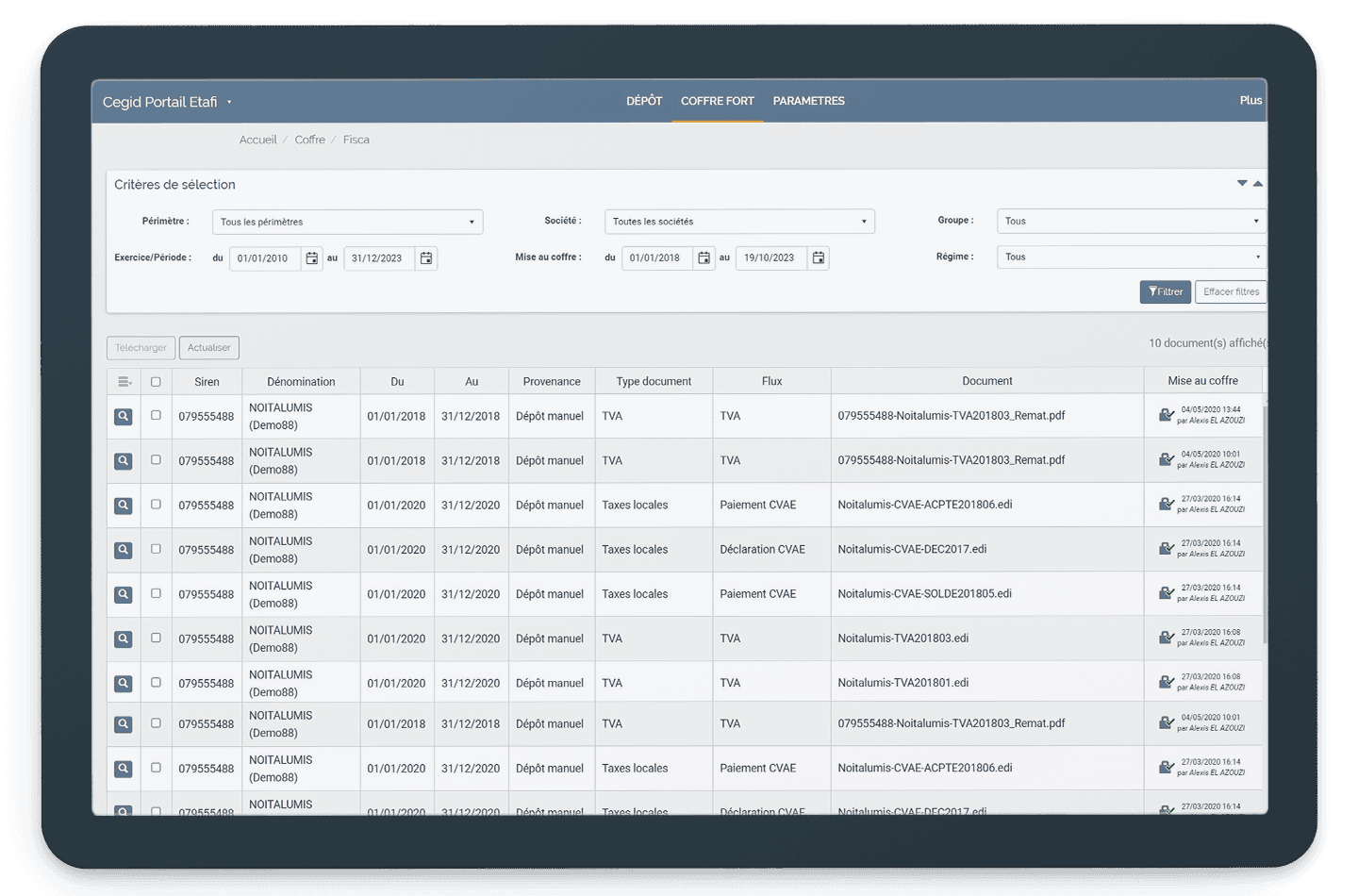The height and width of the screenshot is (896, 1358).
Task: Open calendar picker for Exercice start date
Action: [x=312, y=258]
